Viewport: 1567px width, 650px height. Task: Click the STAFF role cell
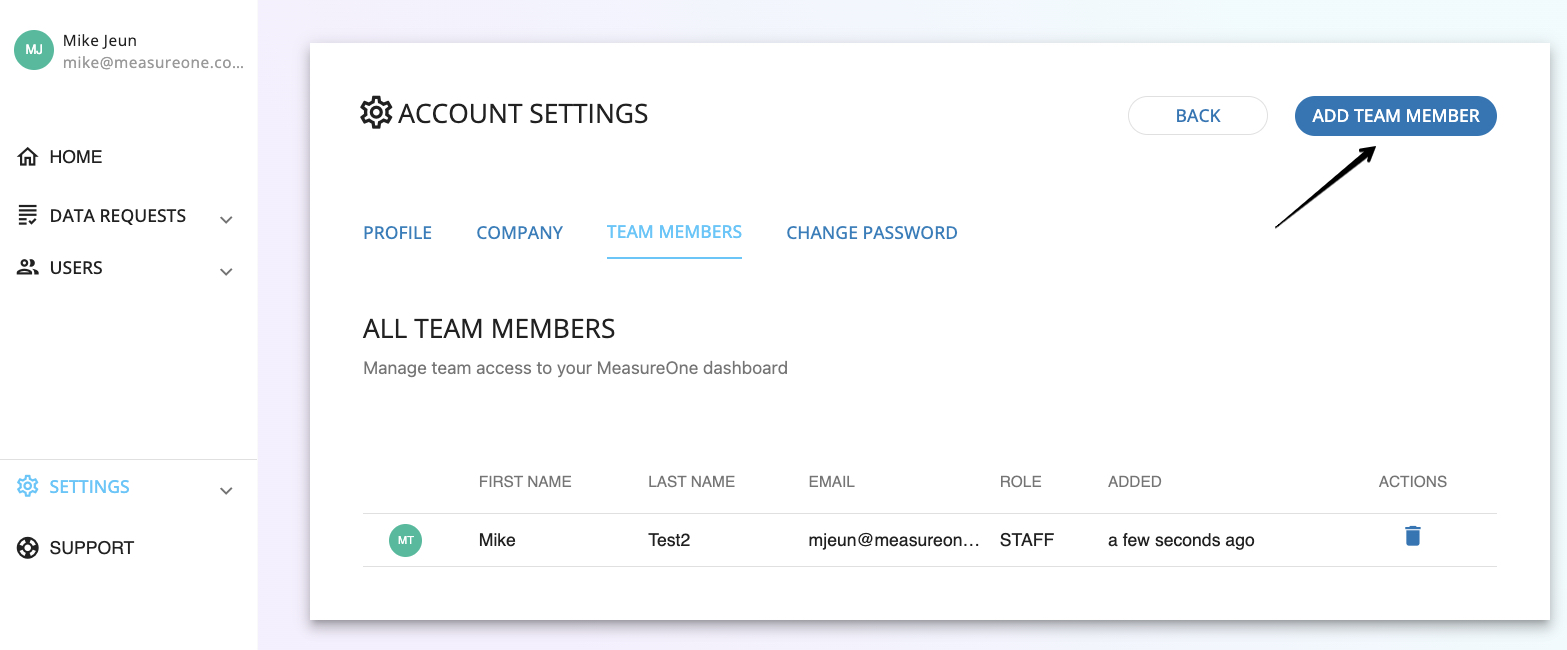pyautogui.click(x=1027, y=540)
